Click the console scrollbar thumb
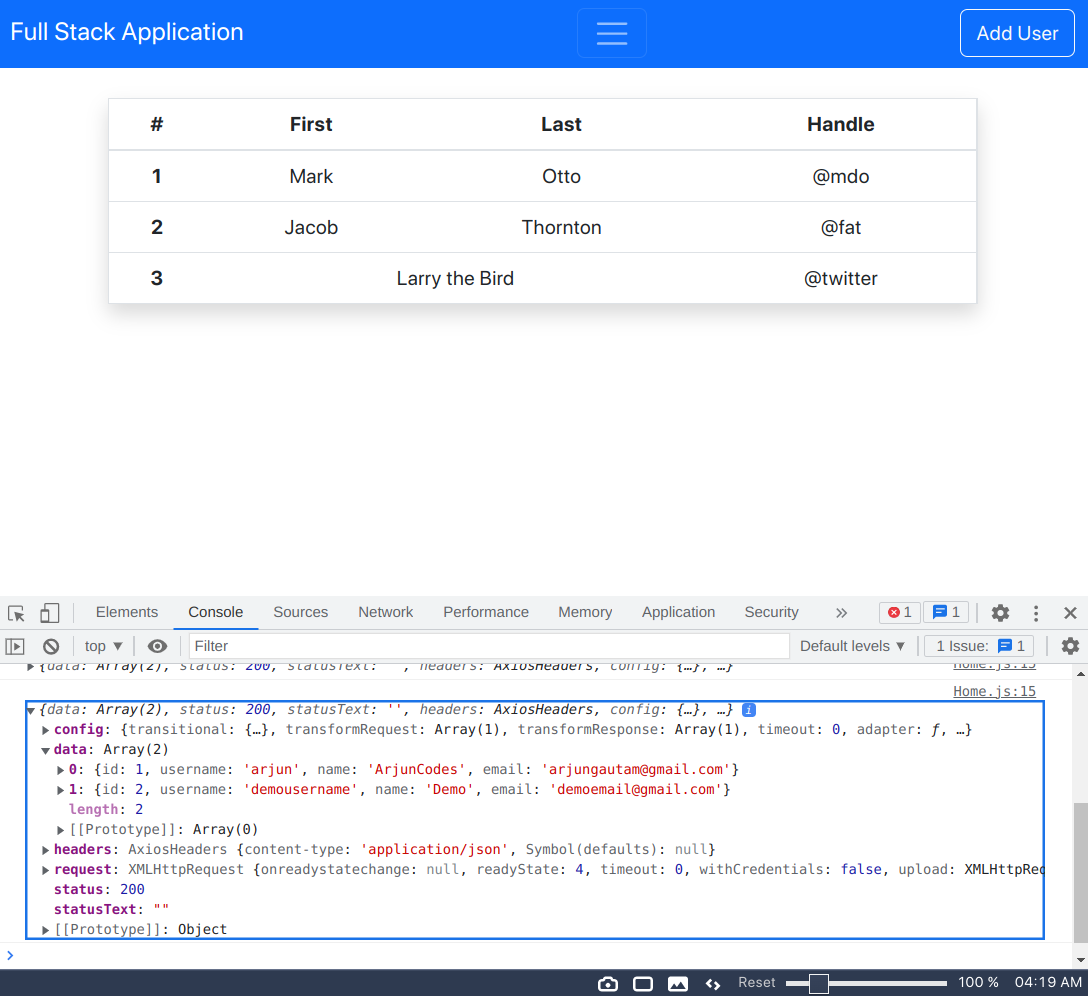This screenshot has height=996, width=1088. click(1080, 872)
